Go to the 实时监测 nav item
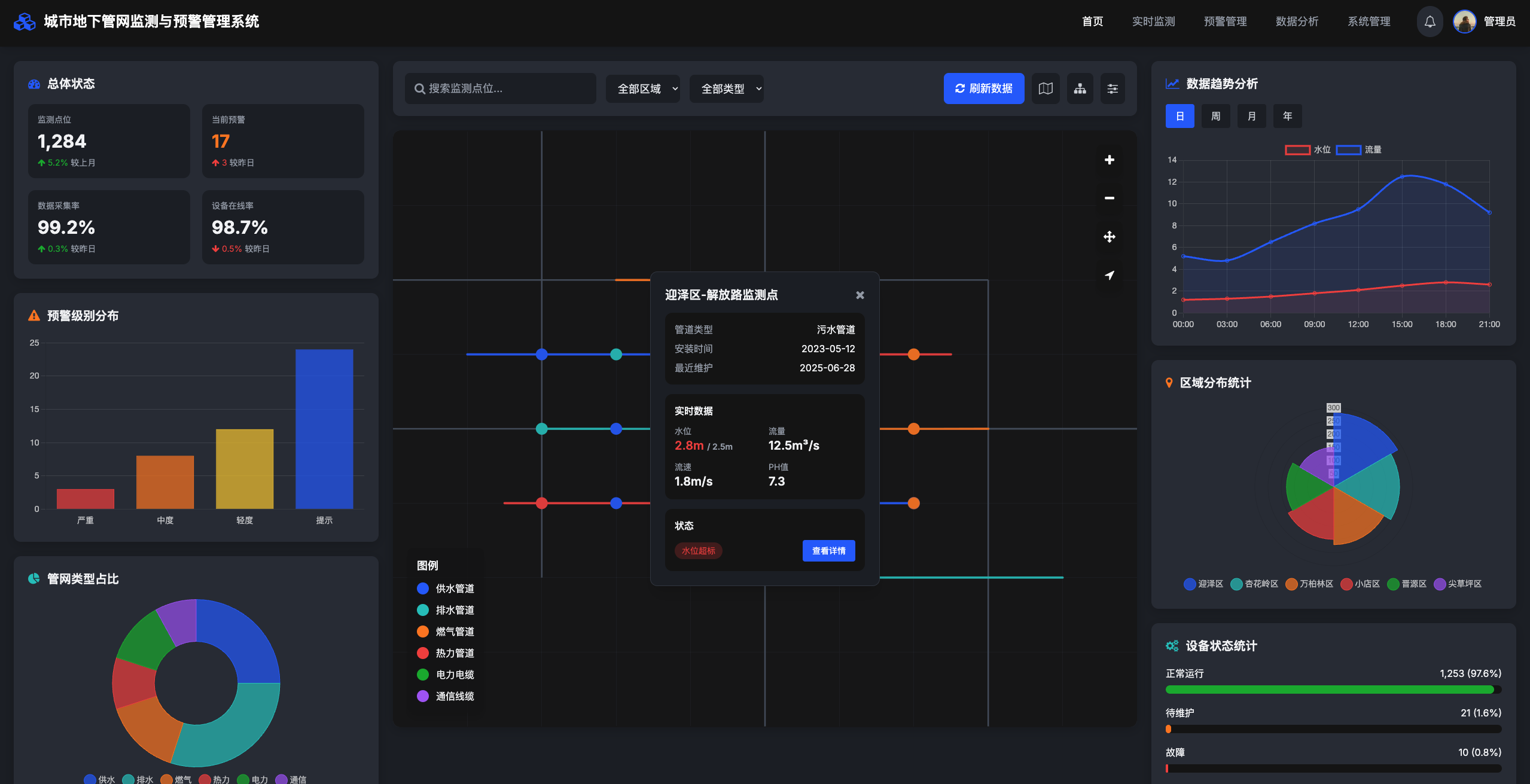 pyautogui.click(x=1153, y=22)
